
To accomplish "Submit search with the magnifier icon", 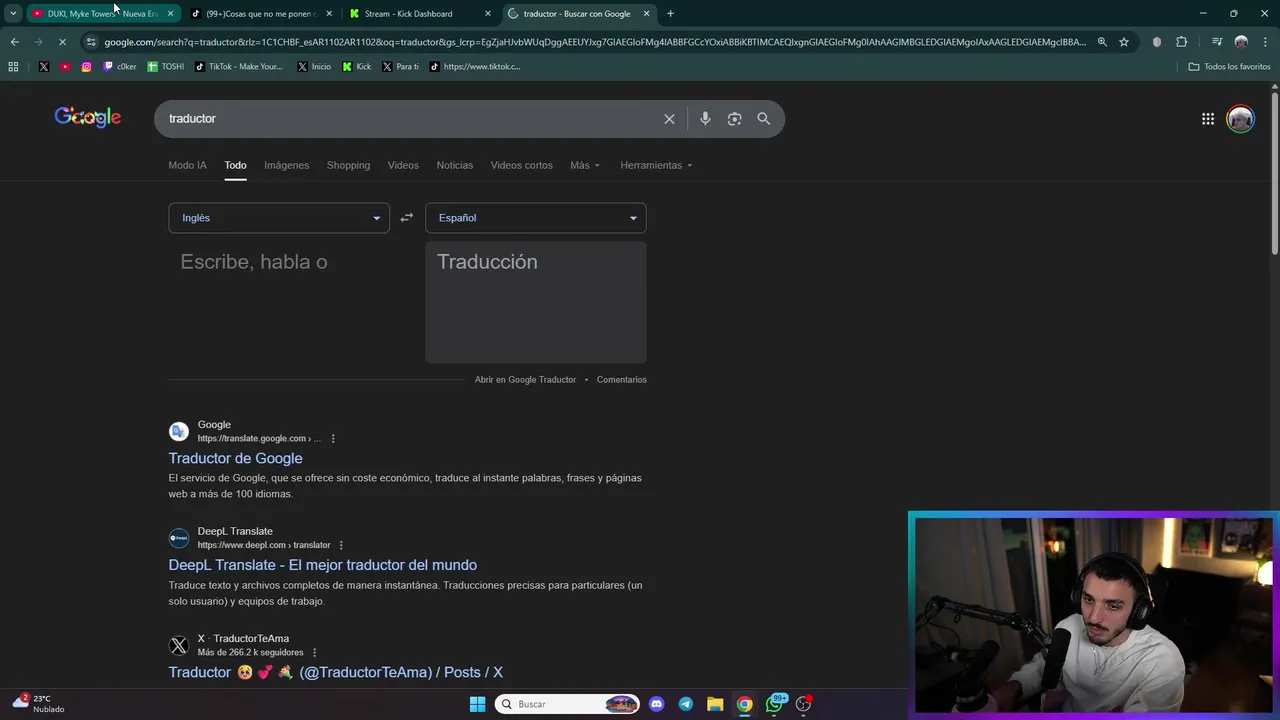I will point(763,119).
